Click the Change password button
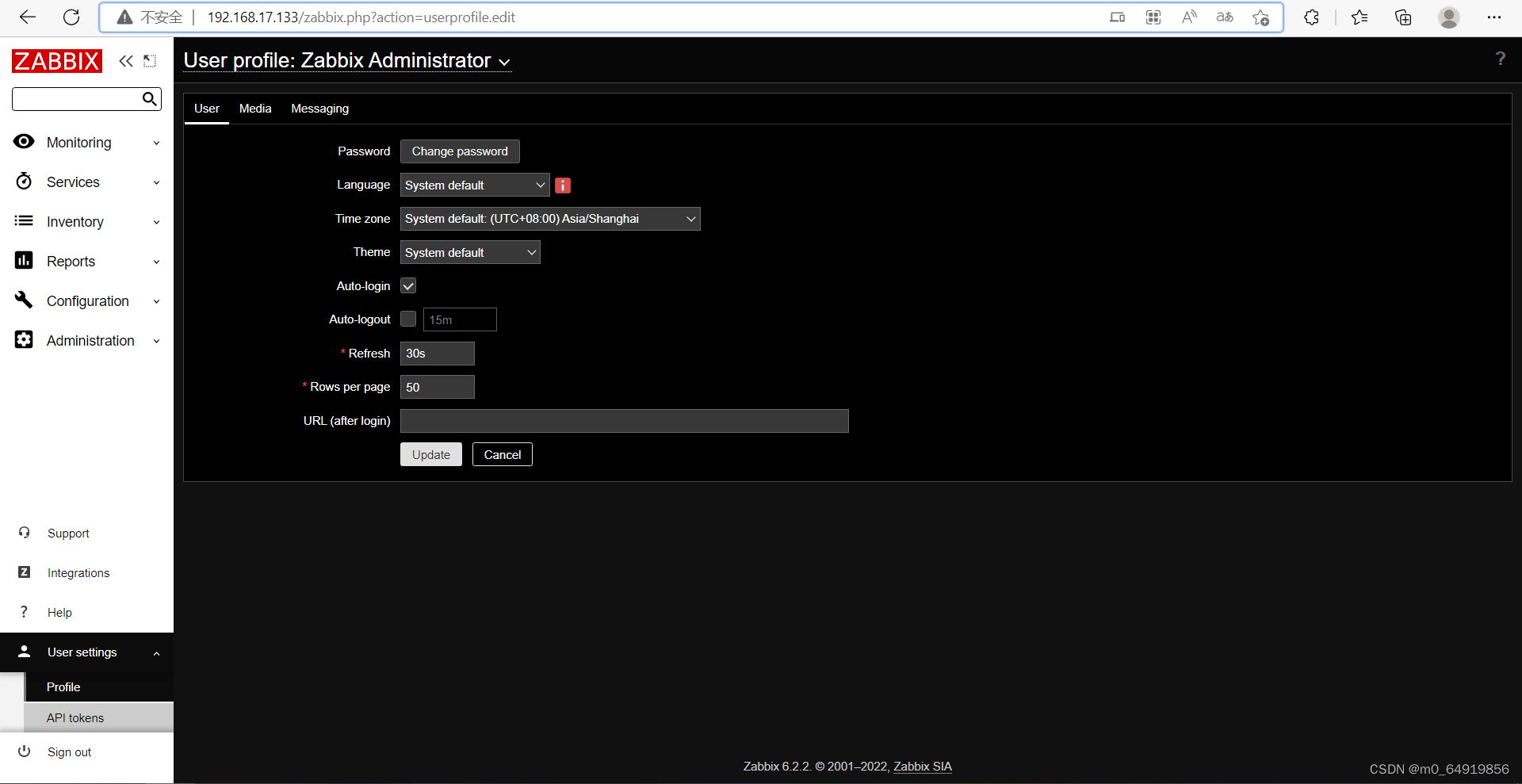 point(460,151)
